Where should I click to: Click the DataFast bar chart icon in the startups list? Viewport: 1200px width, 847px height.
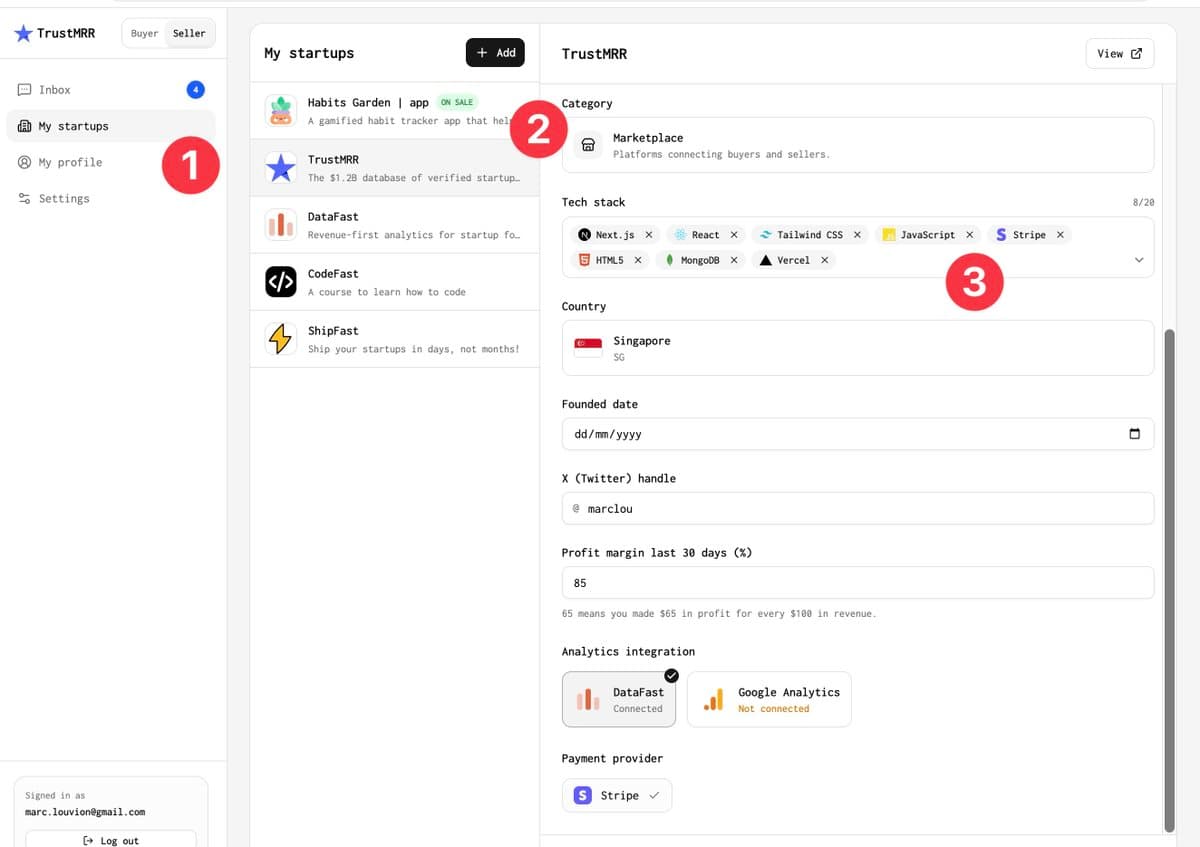point(281,224)
